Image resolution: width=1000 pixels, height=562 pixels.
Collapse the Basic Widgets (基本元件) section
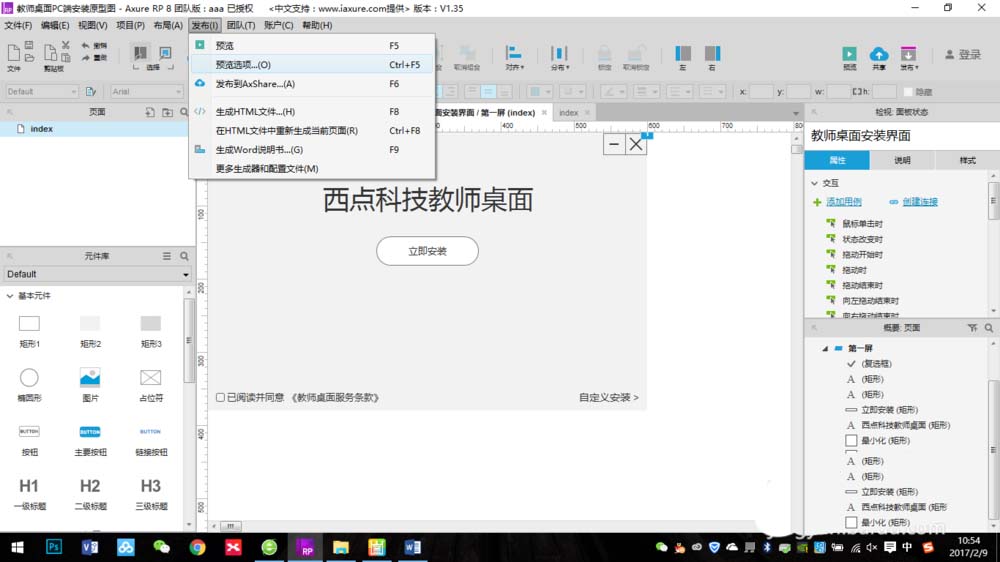click(x=10, y=296)
